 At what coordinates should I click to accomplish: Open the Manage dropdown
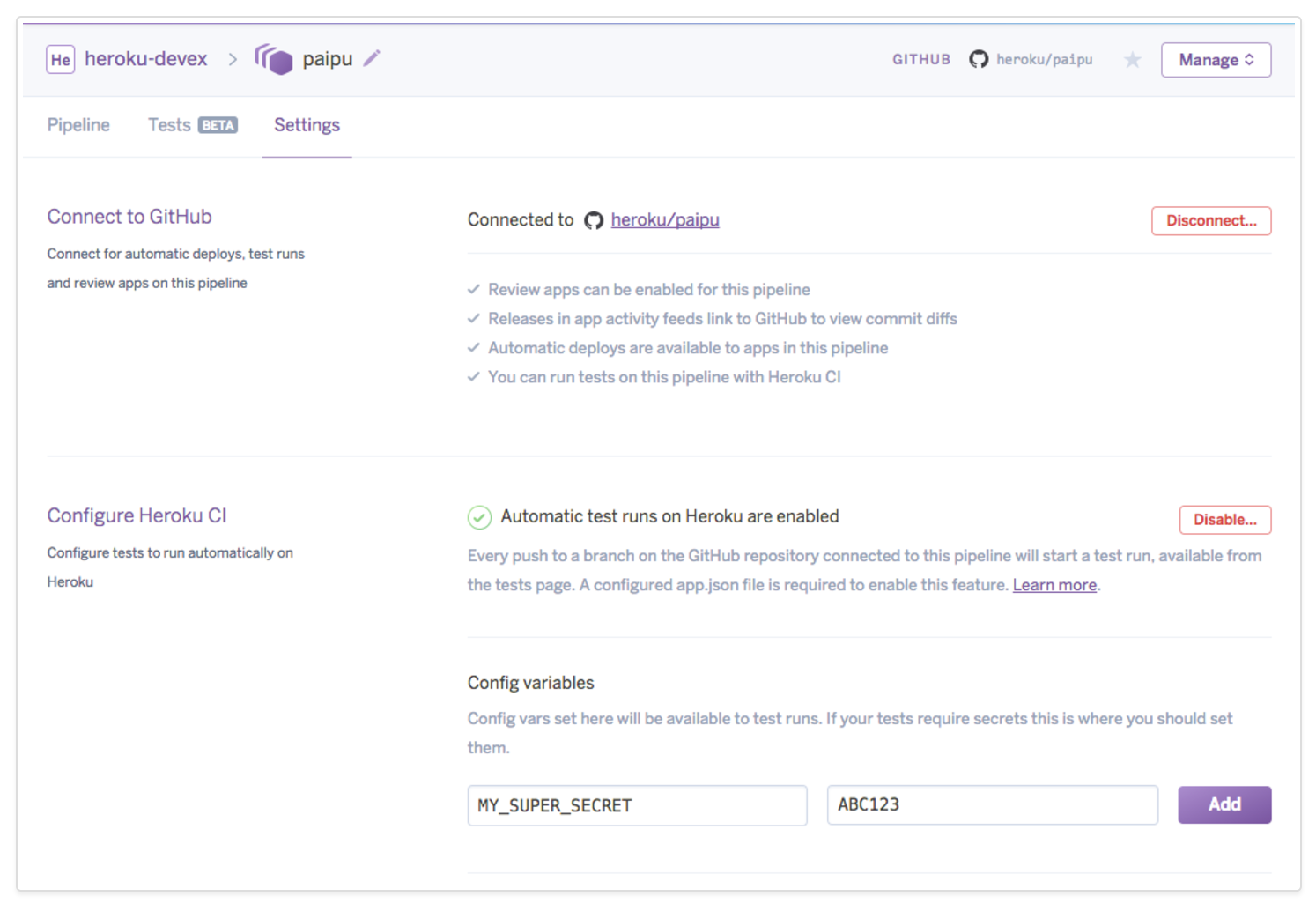pyautogui.click(x=1216, y=60)
